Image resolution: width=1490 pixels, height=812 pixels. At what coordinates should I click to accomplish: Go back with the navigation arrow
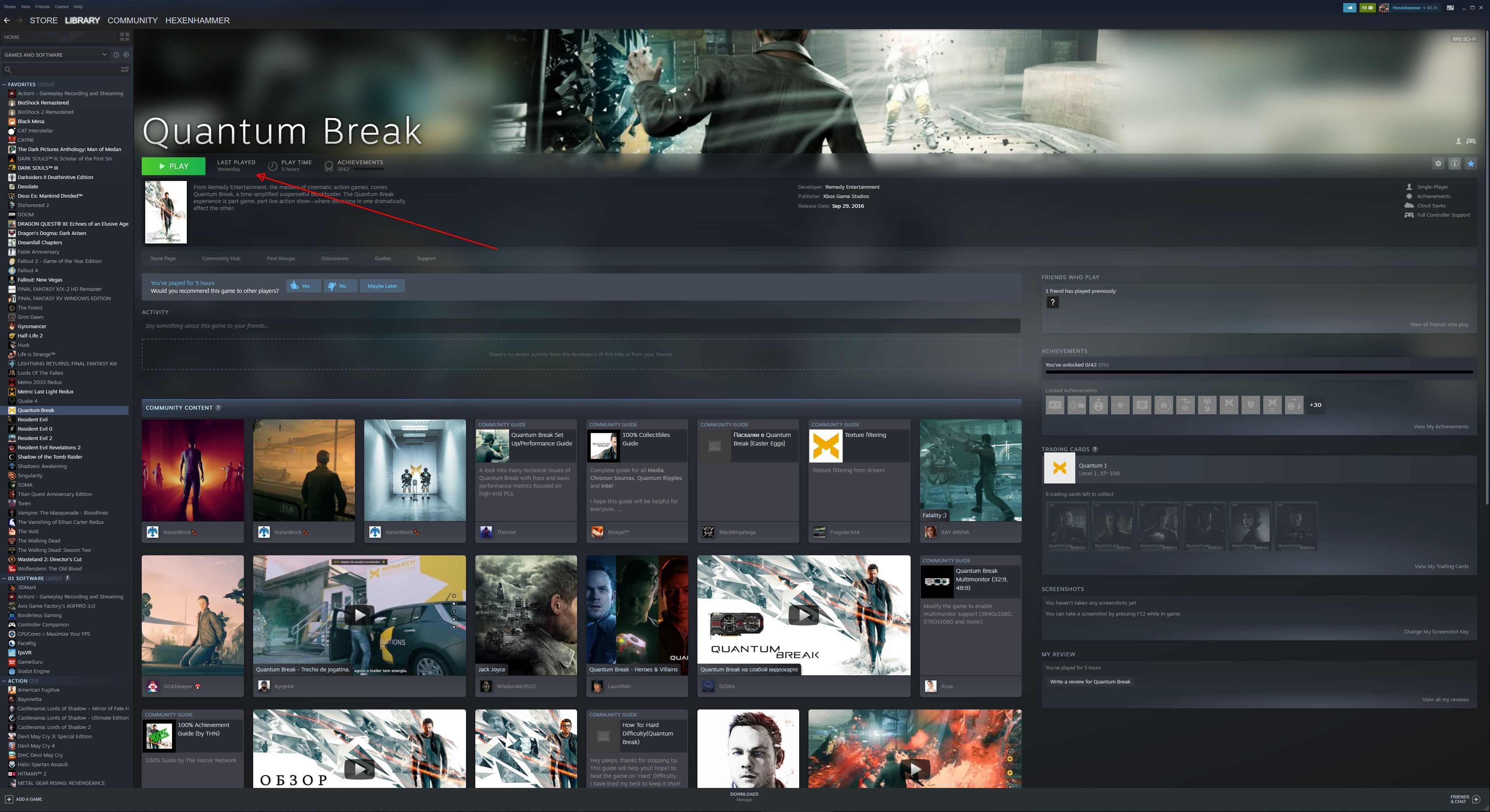[x=7, y=20]
